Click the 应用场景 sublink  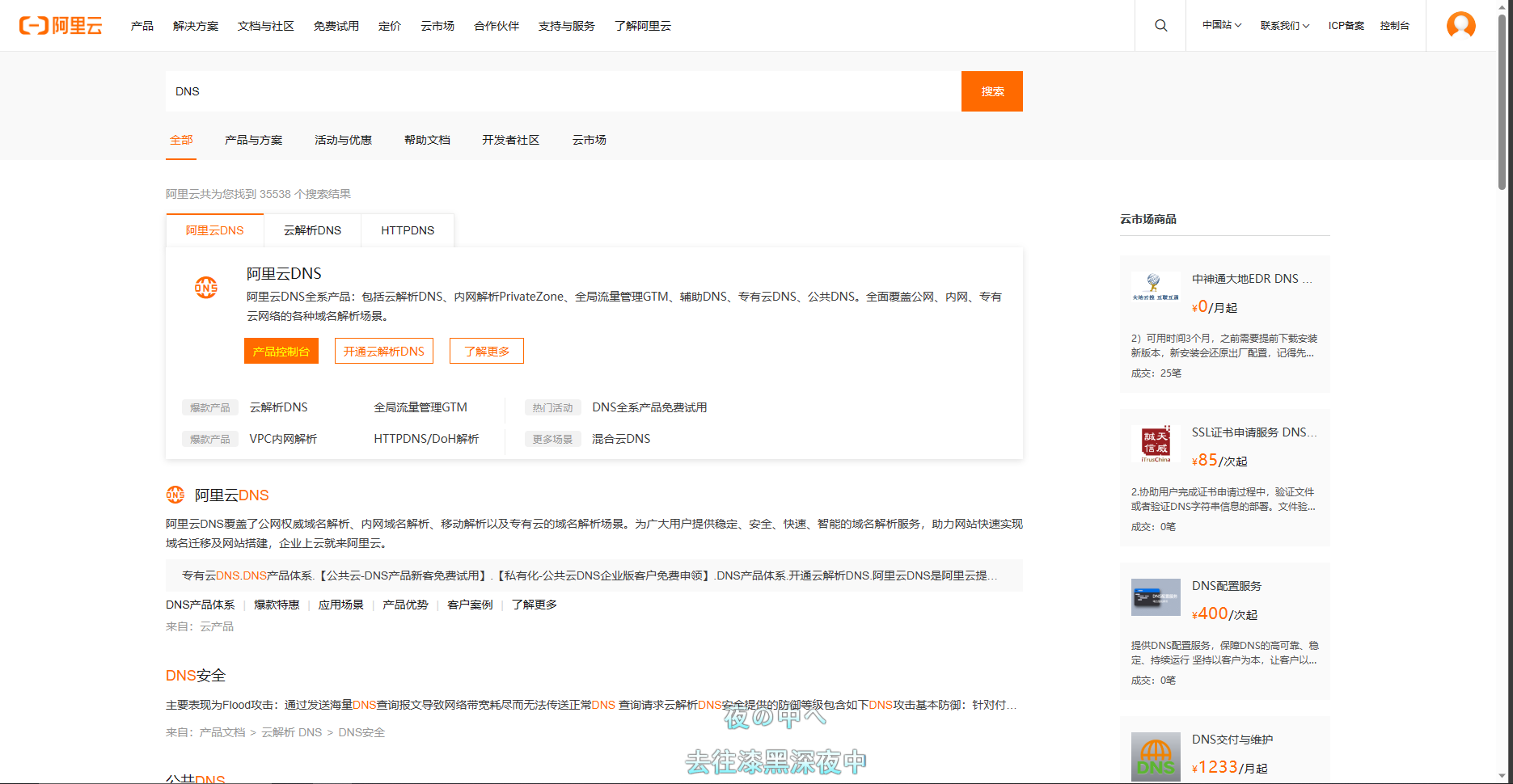pos(340,605)
